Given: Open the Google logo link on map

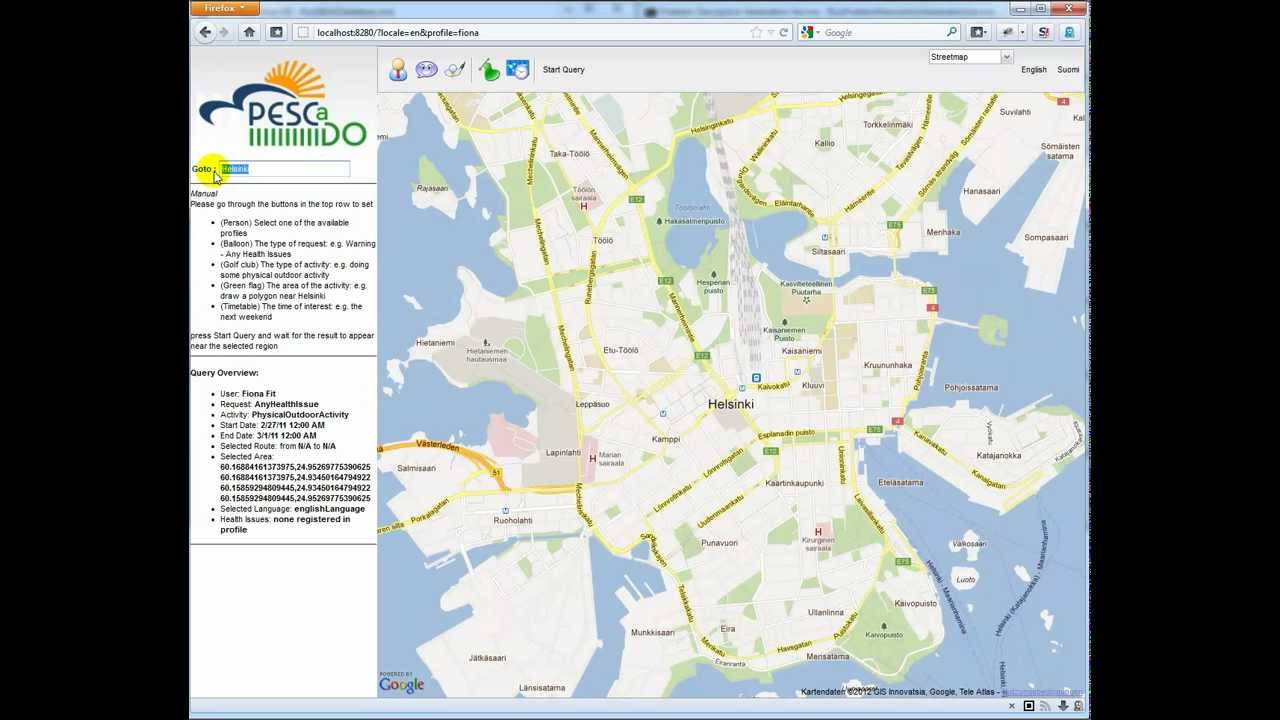Looking at the screenshot, I should pos(402,684).
